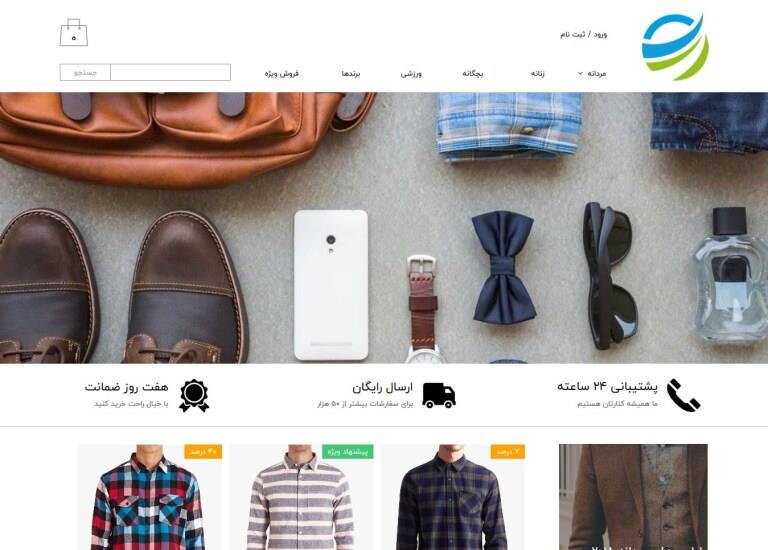Click the green پیشنهاد ویژه badge
The width and height of the screenshot is (768, 550).
point(348,452)
